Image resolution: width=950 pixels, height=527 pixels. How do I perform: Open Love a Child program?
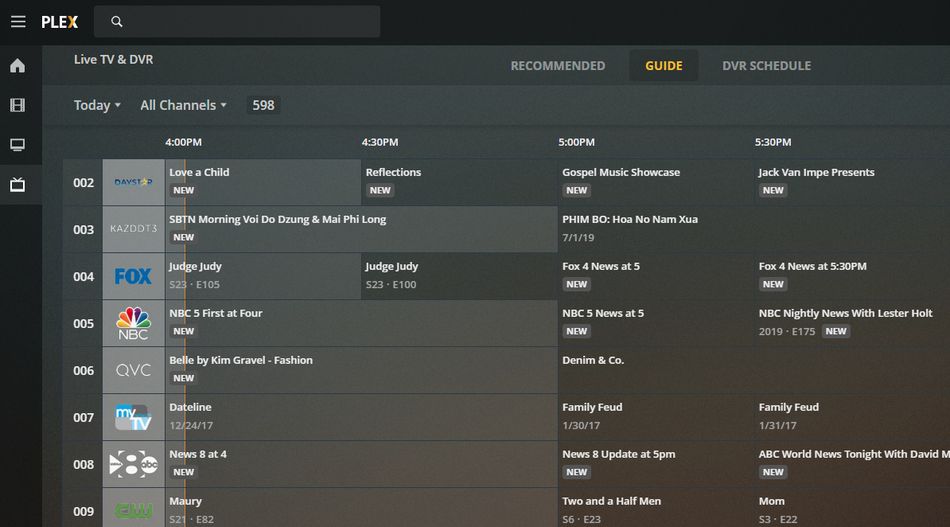(x=263, y=182)
